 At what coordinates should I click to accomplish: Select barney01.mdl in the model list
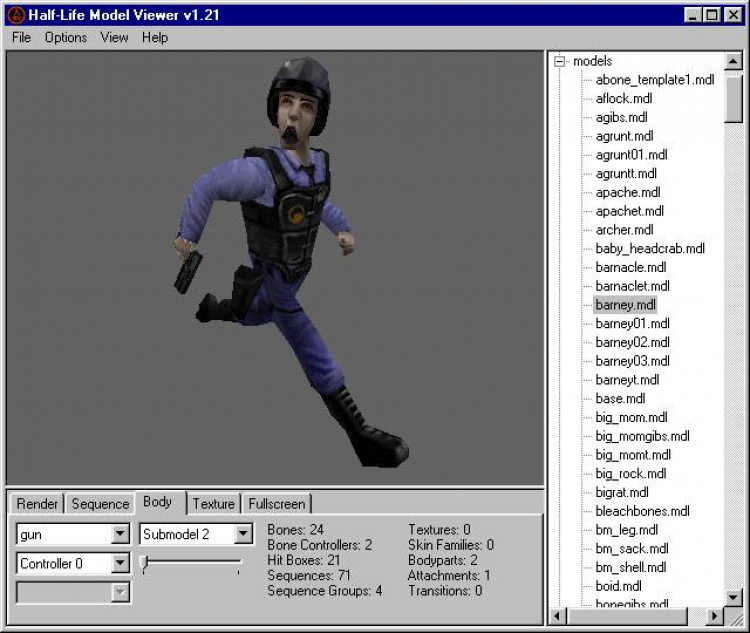632,323
